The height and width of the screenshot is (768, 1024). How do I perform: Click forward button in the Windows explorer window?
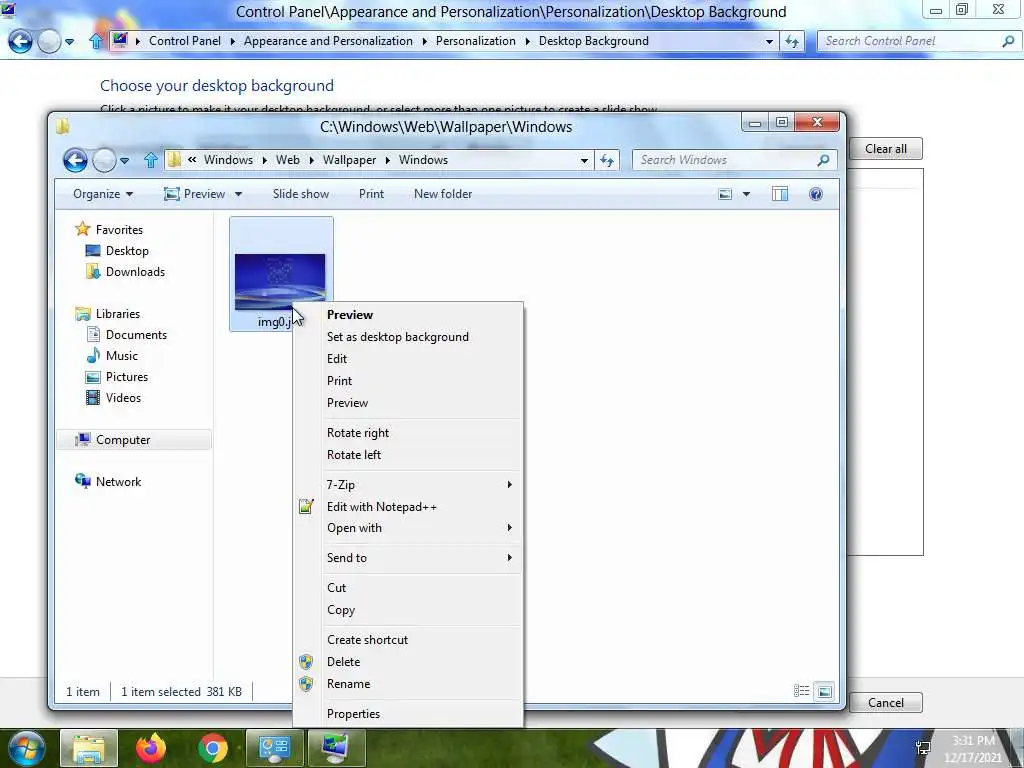[104, 160]
